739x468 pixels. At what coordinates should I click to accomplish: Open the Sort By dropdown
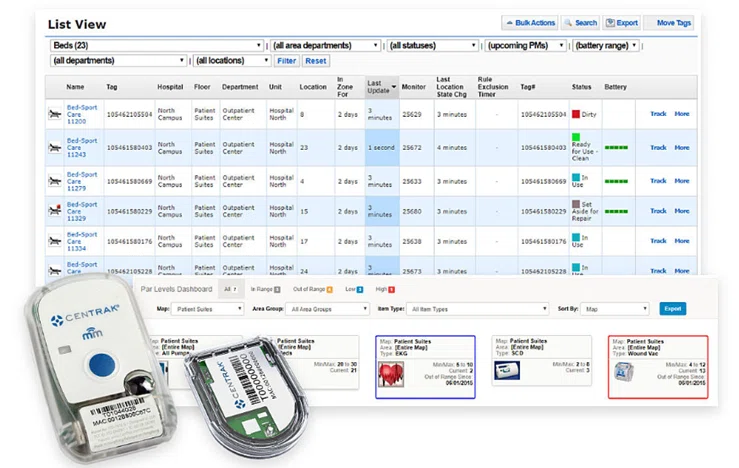(615, 309)
